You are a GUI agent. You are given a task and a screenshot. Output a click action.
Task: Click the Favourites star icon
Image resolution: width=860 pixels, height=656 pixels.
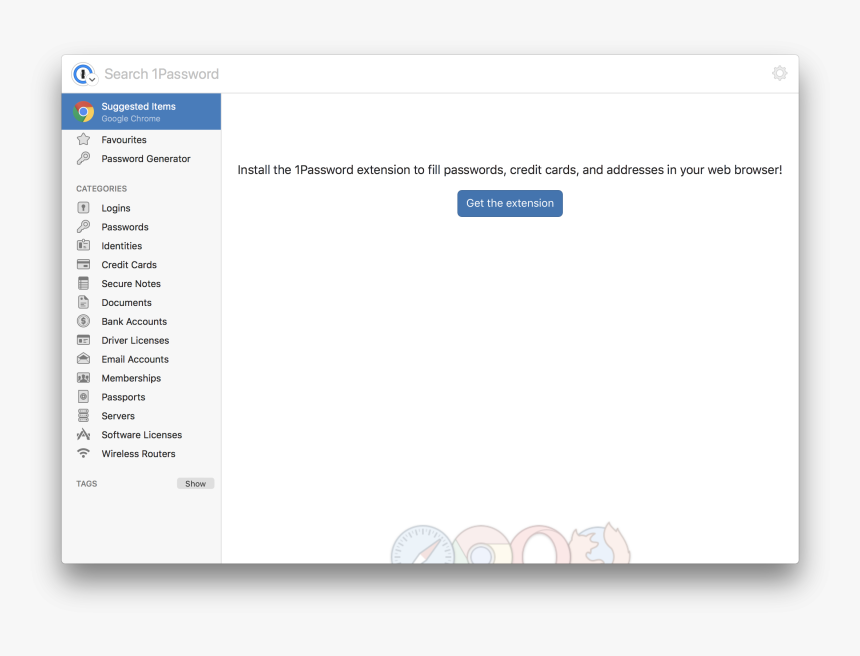point(85,139)
